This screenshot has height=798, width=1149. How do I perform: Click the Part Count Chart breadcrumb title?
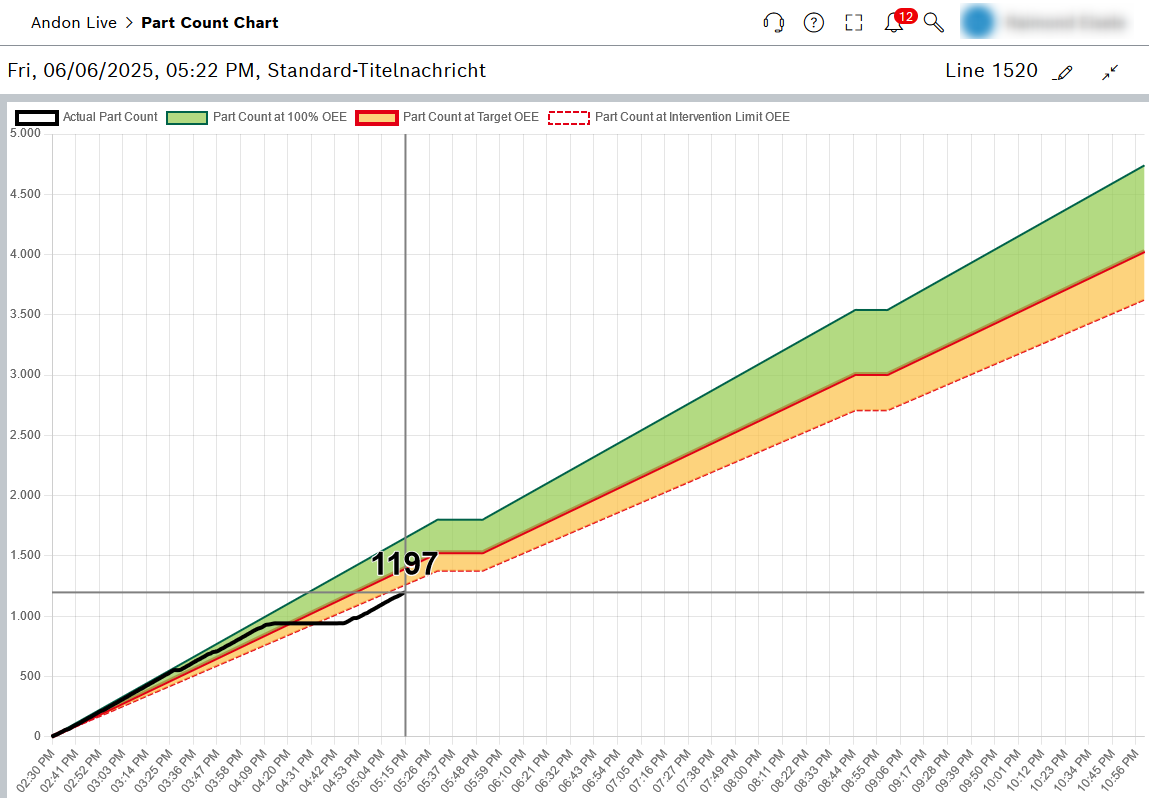coord(210,22)
